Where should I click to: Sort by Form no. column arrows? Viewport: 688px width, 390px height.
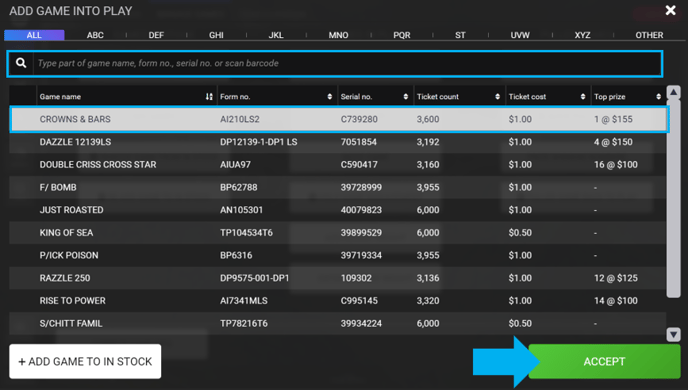[x=330, y=97]
